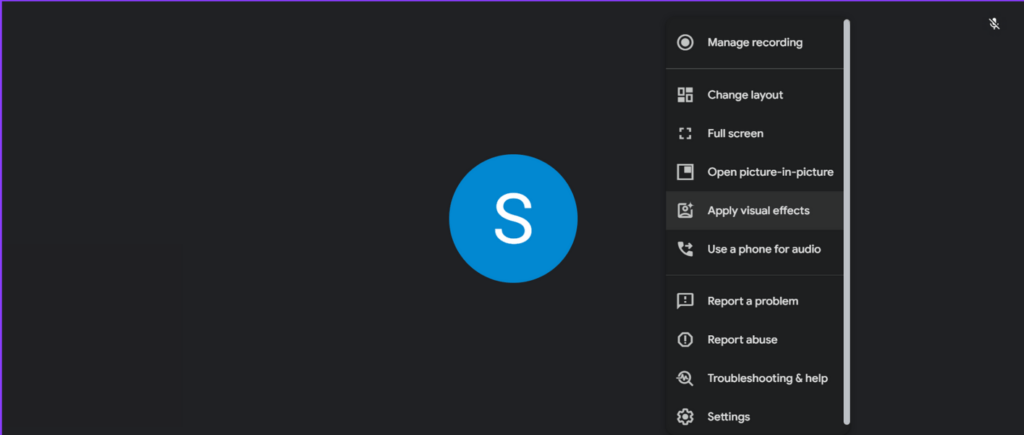
Task: Click the options menu vertical scrollbar
Action: coord(847,222)
